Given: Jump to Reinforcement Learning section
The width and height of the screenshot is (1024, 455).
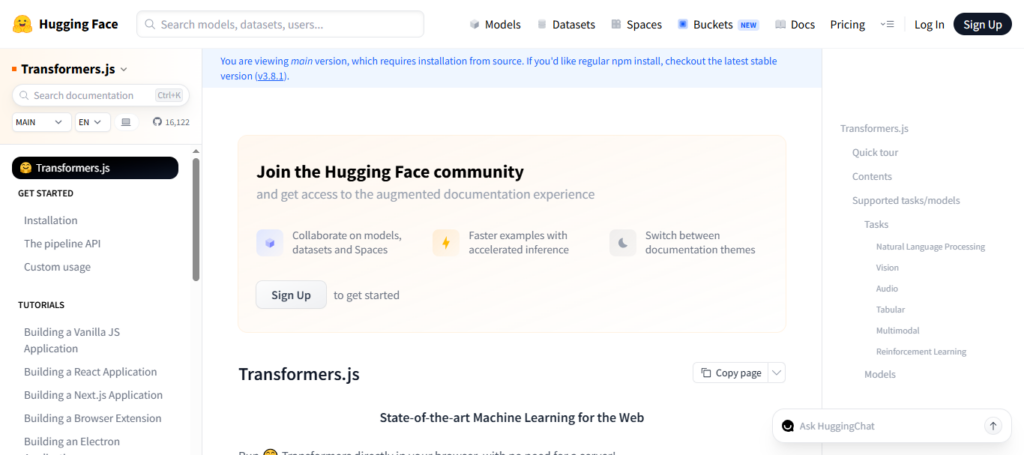Looking at the screenshot, I should [x=921, y=351].
